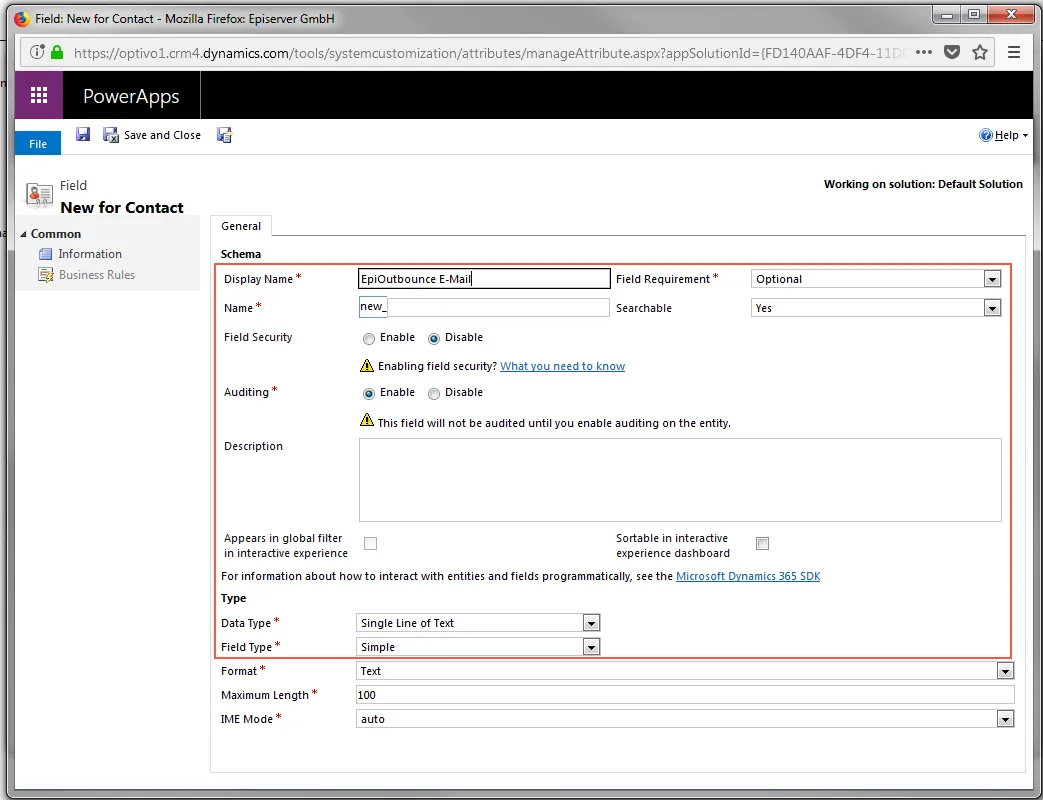Collapse the Common section
Viewport: 1043px width, 800px height.
click(24, 234)
